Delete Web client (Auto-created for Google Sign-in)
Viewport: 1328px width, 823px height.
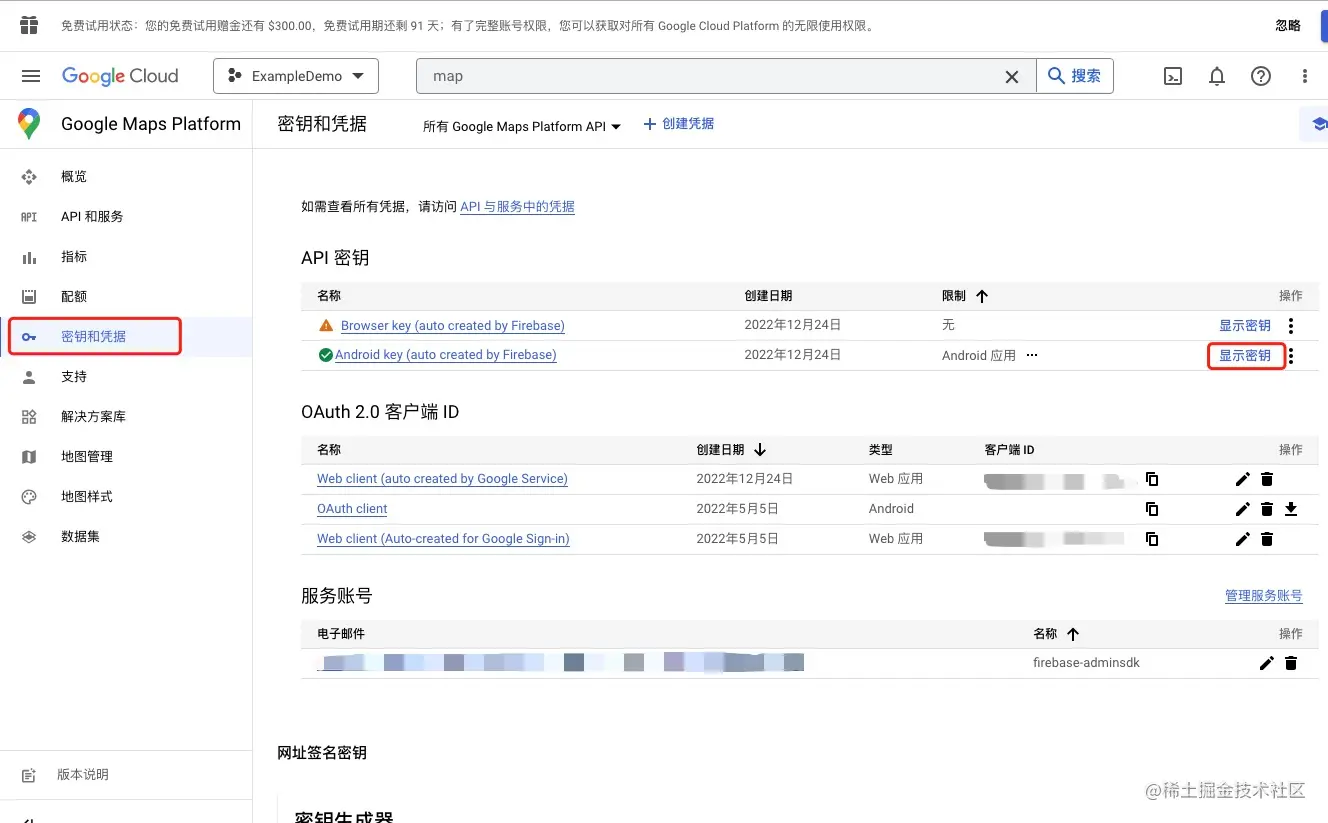pos(1267,539)
